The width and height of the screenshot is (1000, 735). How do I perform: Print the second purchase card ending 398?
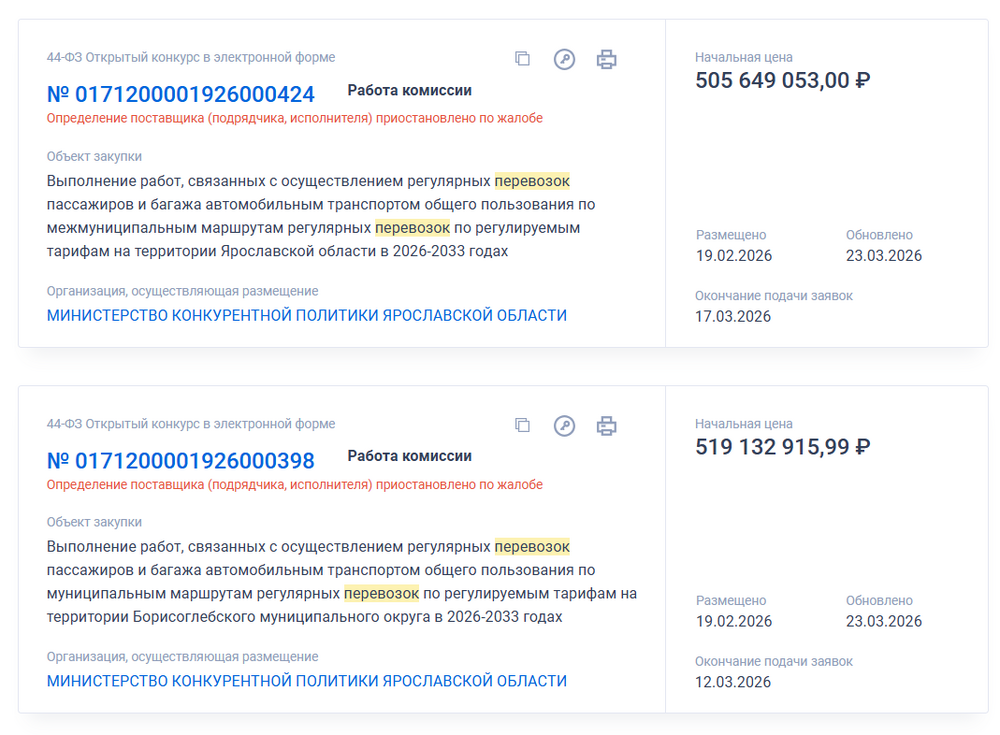[x=606, y=426]
